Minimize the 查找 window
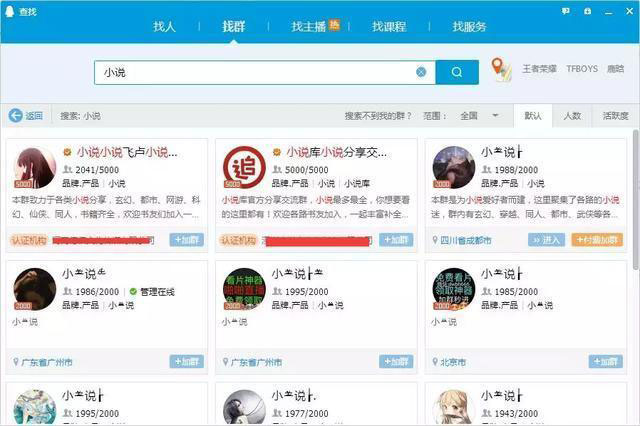640x426 pixels. [609, 11]
